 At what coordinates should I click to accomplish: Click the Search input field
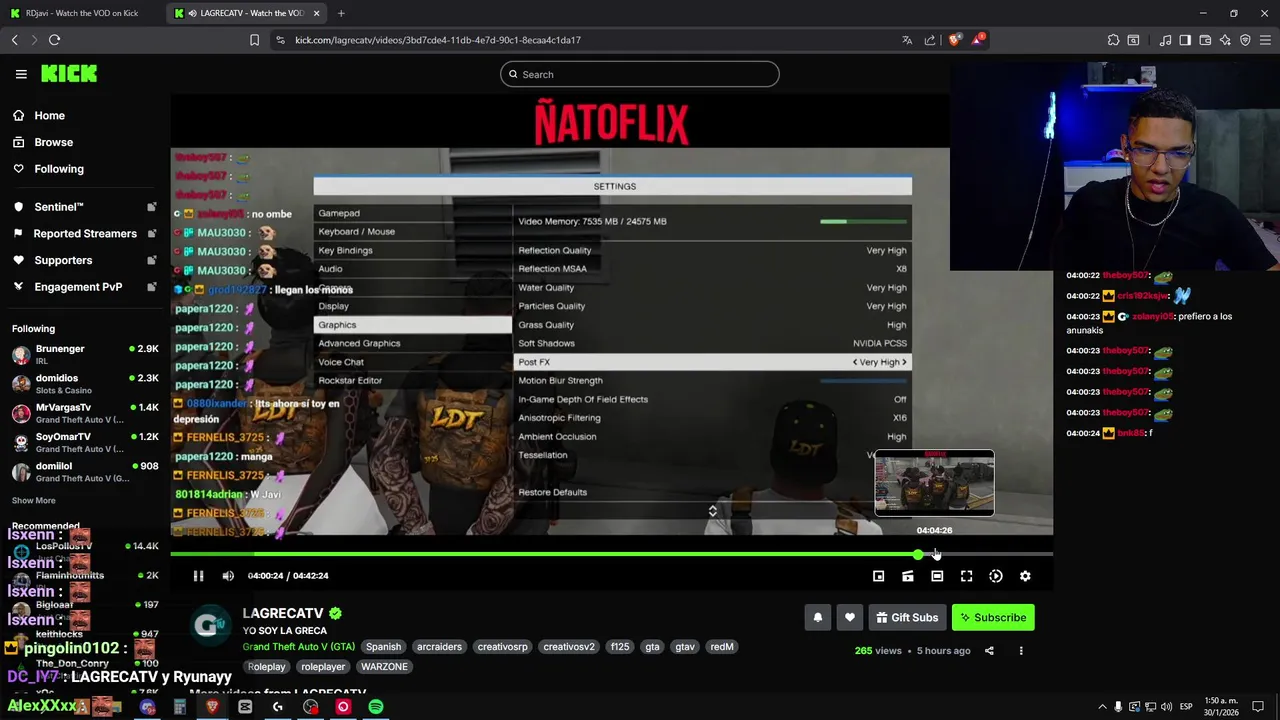(639, 74)
